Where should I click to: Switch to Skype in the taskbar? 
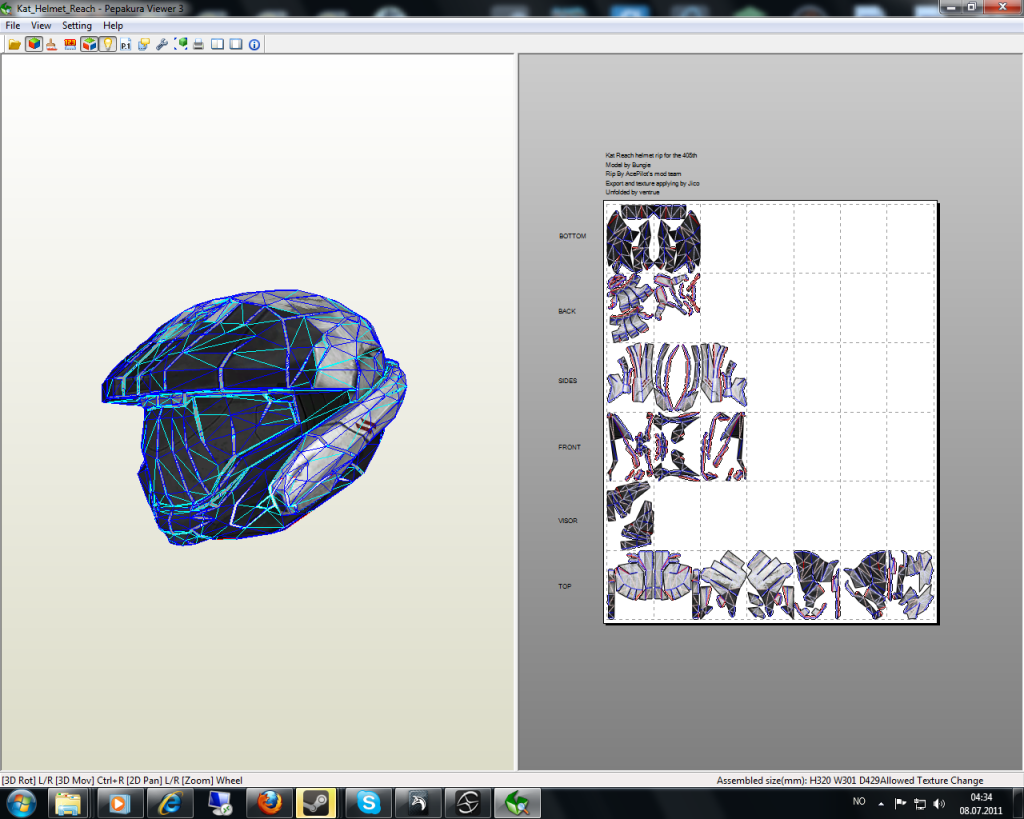coord(368,803)
